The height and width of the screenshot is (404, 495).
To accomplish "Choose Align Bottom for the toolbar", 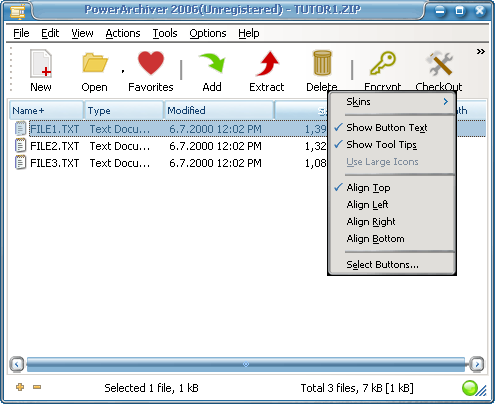I will click(392, 239).
